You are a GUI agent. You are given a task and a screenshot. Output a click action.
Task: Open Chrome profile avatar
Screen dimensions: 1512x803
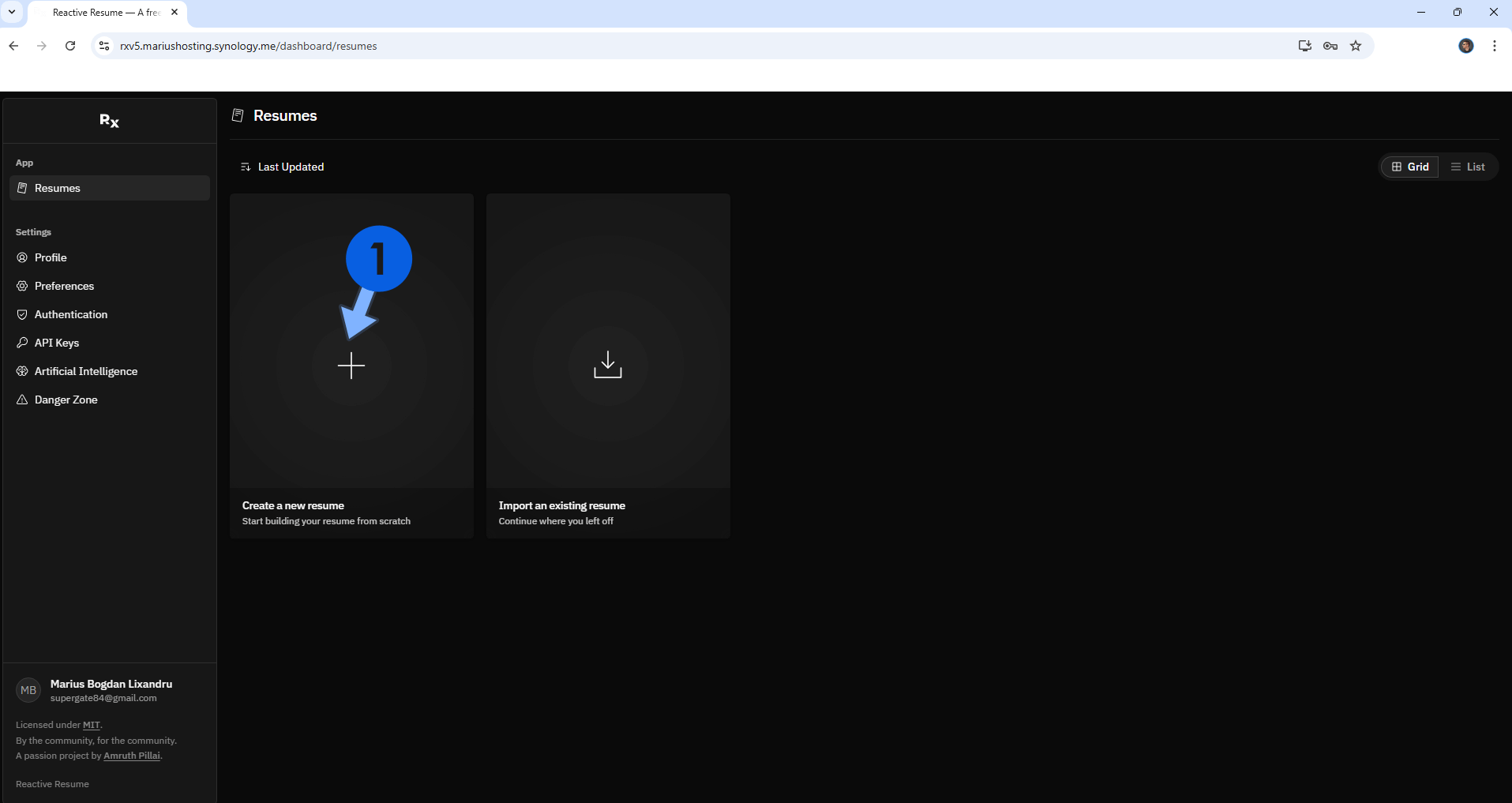pos(1466,46)
